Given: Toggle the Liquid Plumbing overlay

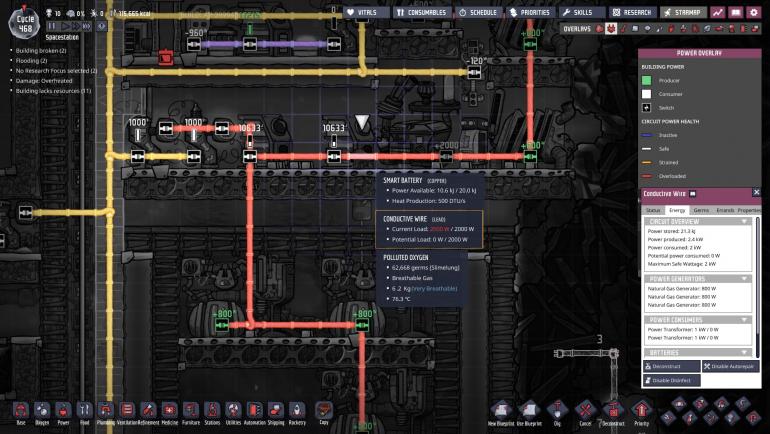Looking at the screenshot, I should point(660,28).
